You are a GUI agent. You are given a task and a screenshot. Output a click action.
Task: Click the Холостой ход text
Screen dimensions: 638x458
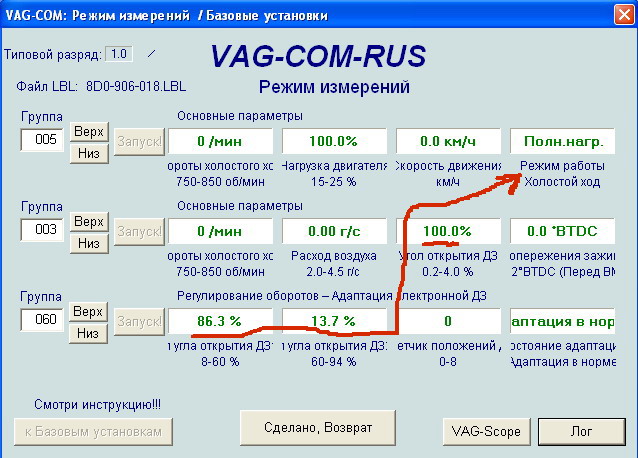pos(562,182)
